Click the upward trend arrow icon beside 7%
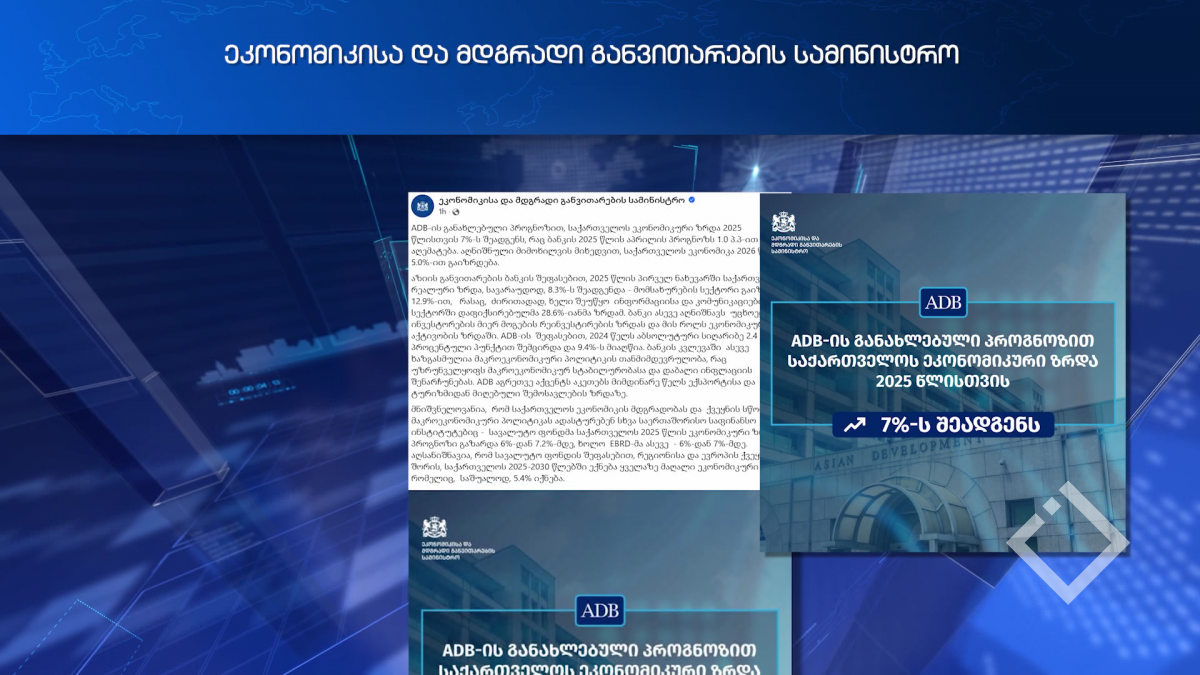1200x675 pixels. (x=854, y=425)
